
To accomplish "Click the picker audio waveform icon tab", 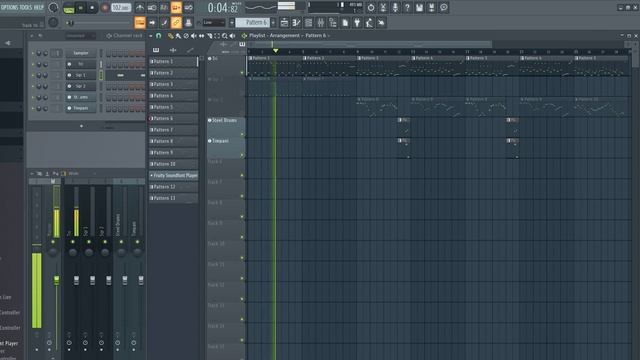I will tap(173, 50).
